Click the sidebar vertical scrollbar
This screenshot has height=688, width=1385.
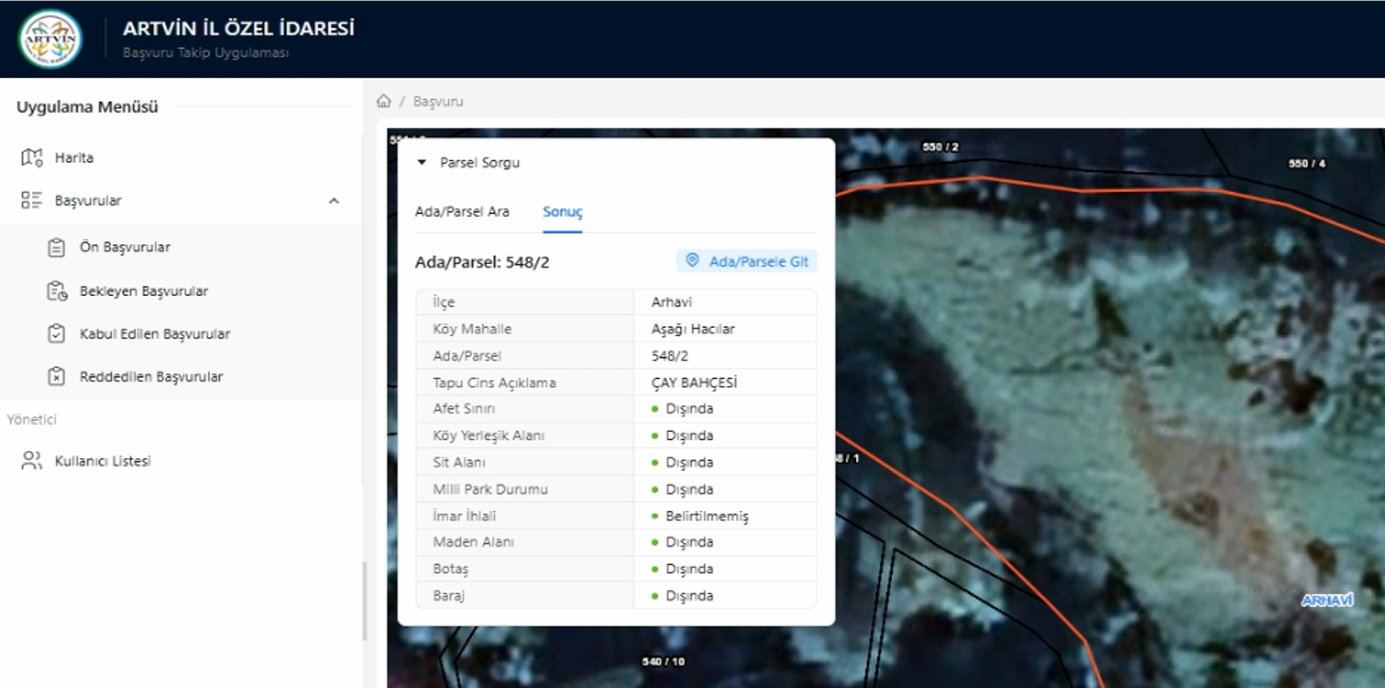pyautogui.click(x=365, y=600)
